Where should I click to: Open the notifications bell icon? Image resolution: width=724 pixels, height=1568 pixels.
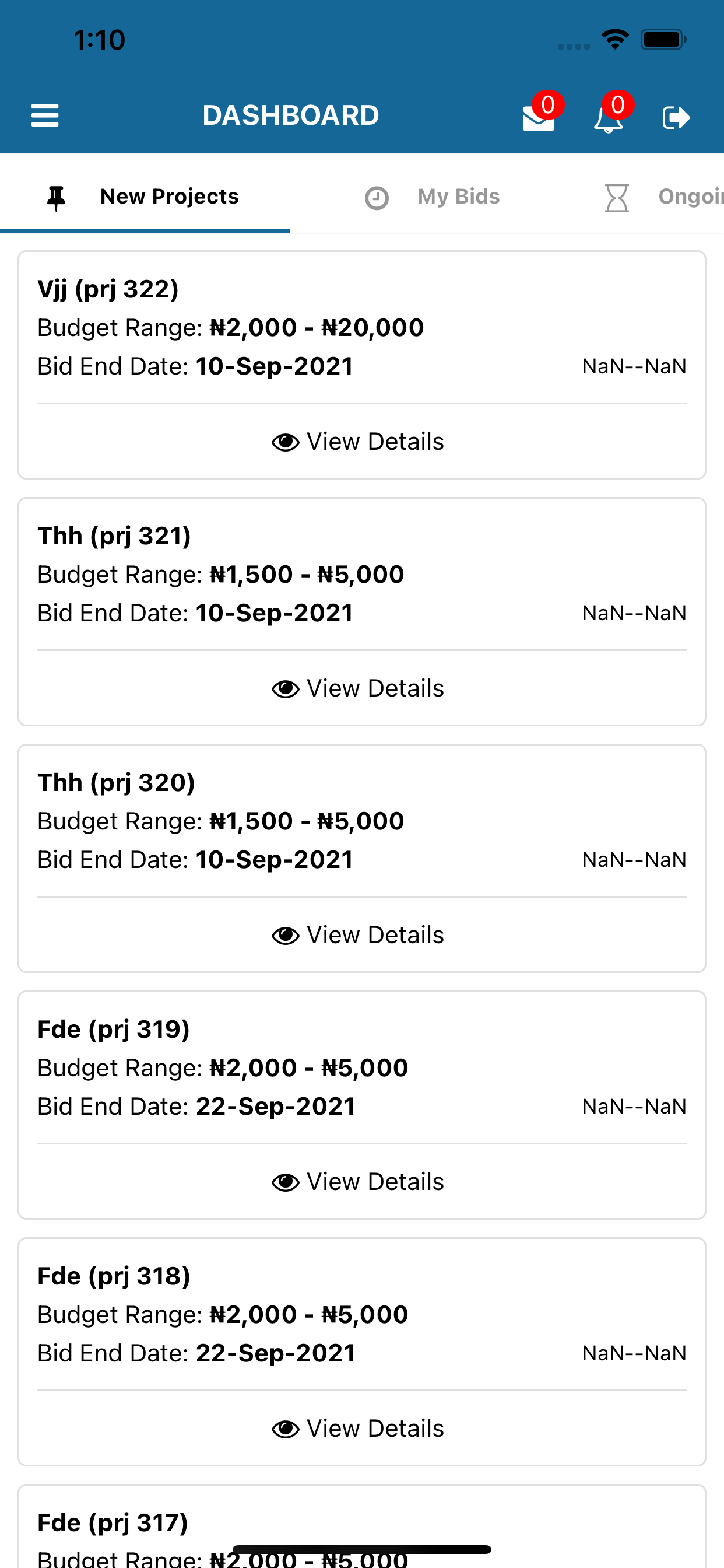coord(608,118)
